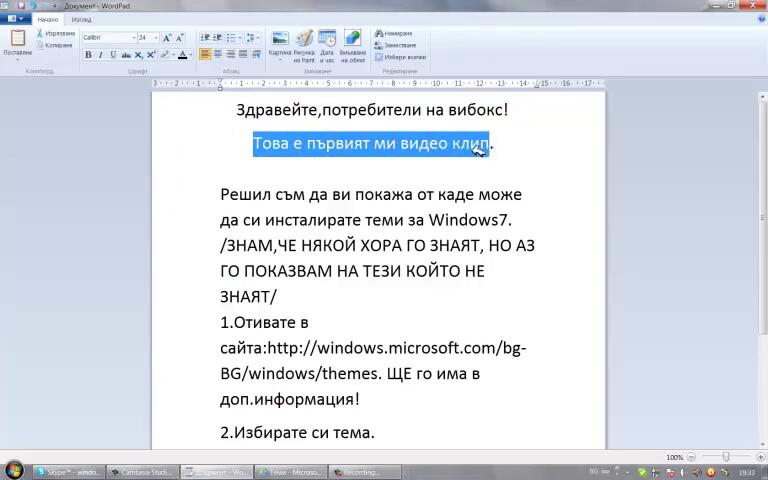The width and height of the screenshot is (768, 480).
Task: Click the Cut (Изрязване) scissors icon
Action: pyautogui.click(x=41, y=33)
